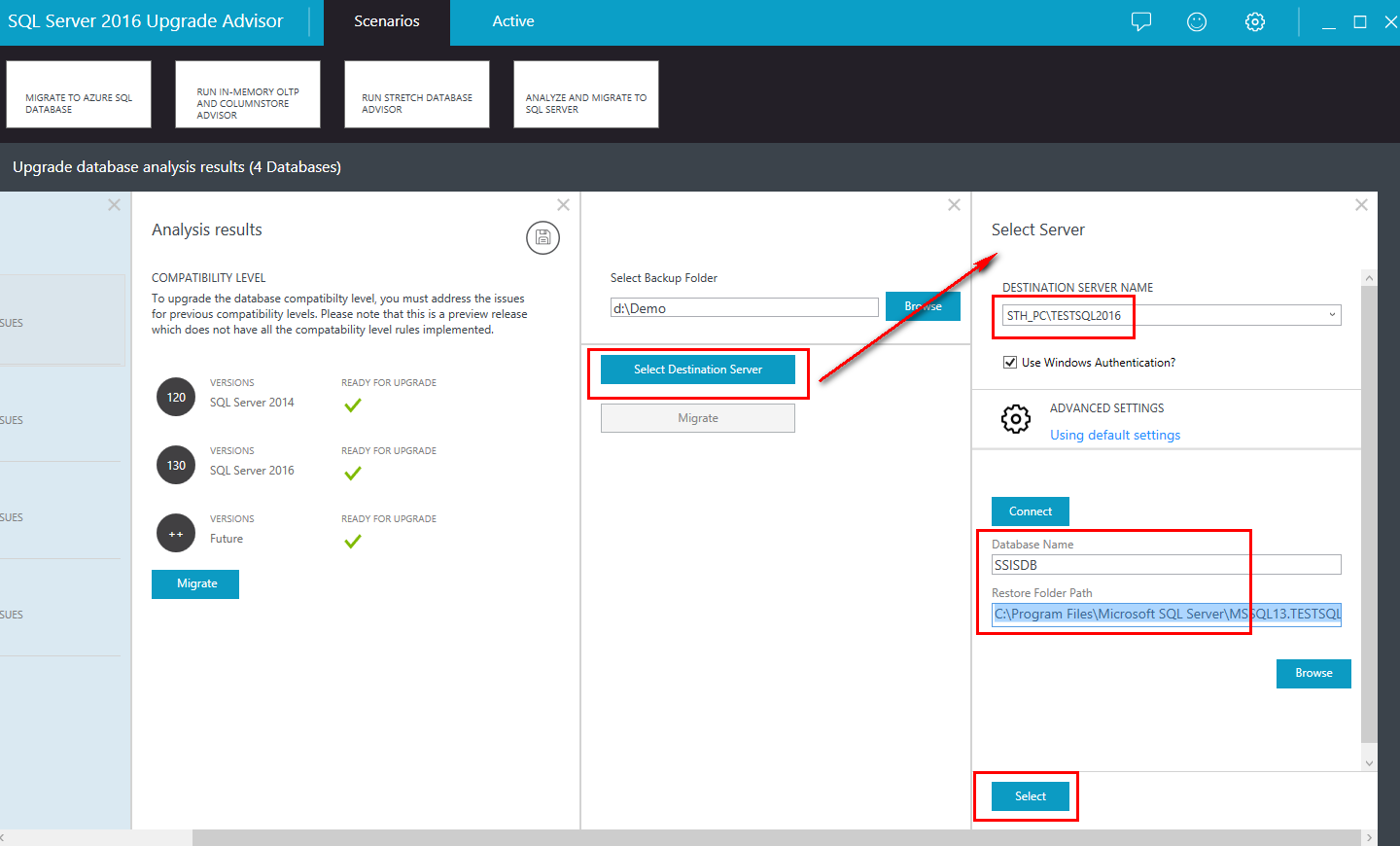
Task: Click the horizontal scrollbar at bottom
Action: [x=776, y=838]
